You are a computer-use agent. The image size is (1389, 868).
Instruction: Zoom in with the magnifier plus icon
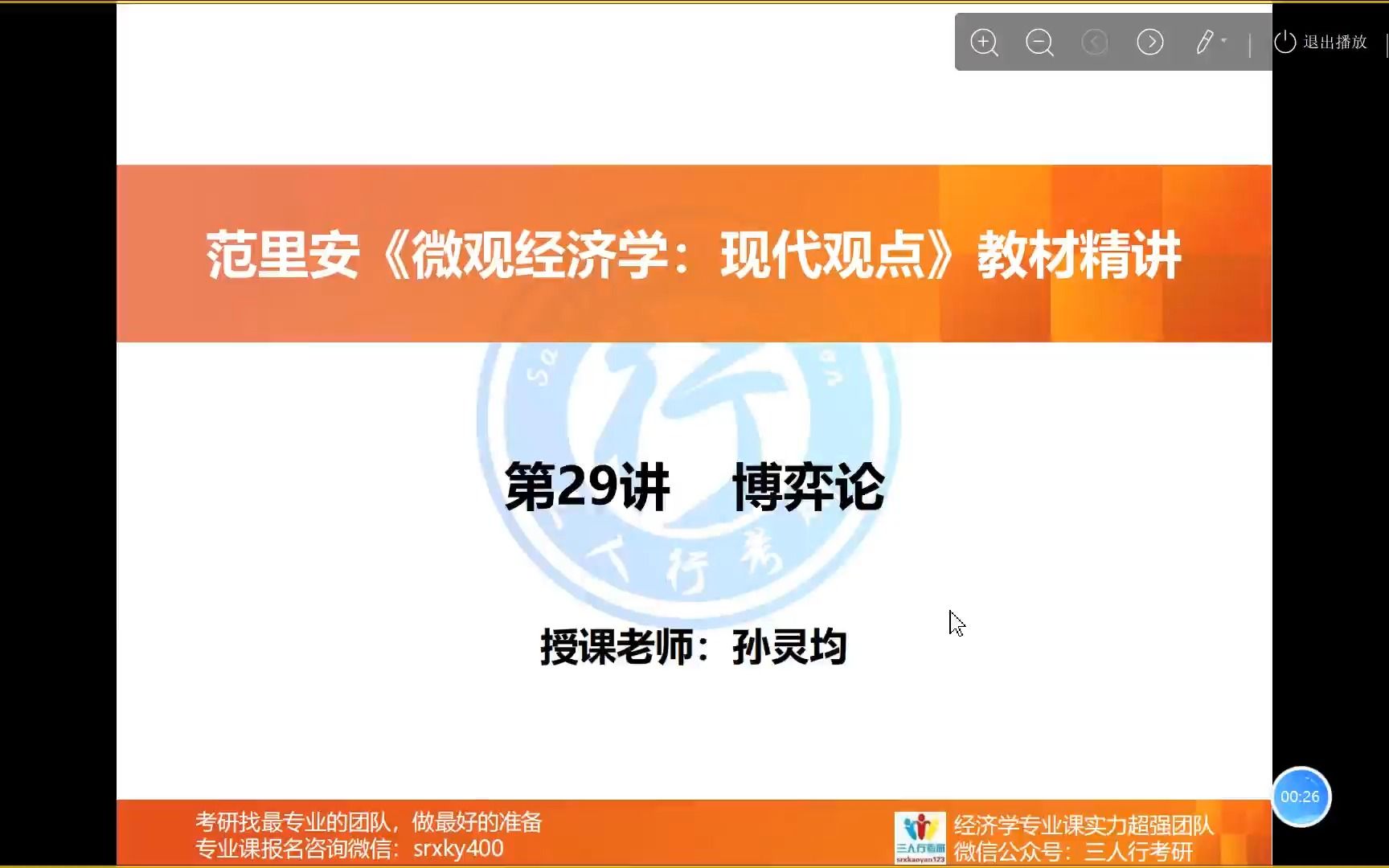[984, 43]
